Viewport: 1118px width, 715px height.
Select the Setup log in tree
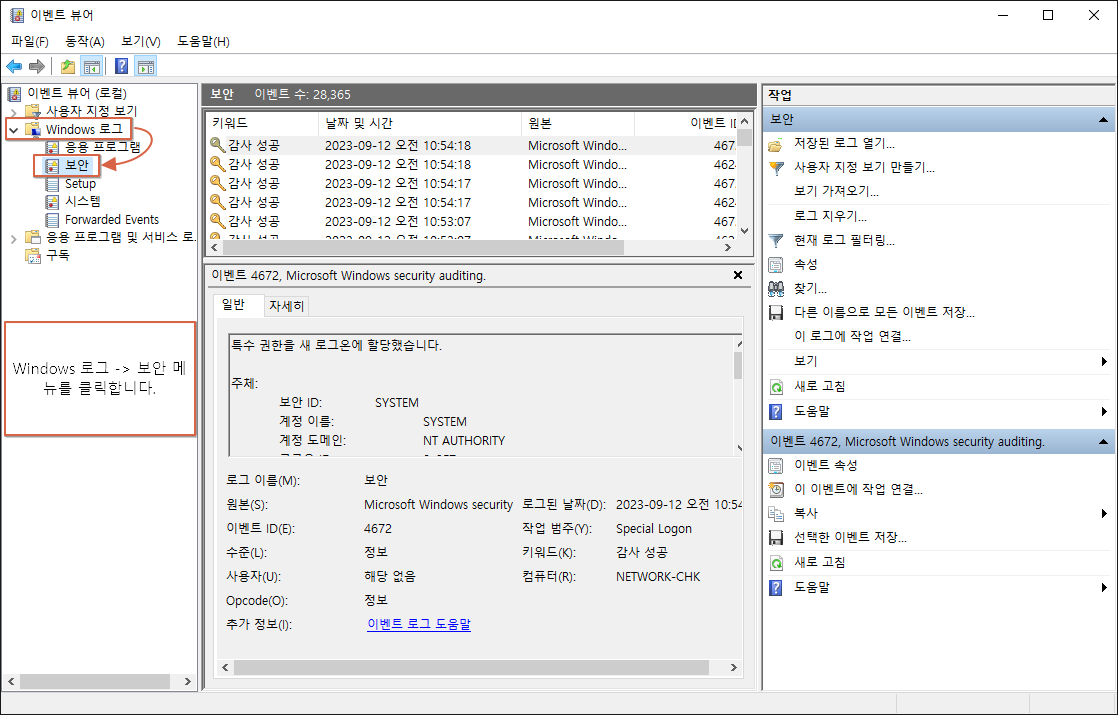click(80, 183)
